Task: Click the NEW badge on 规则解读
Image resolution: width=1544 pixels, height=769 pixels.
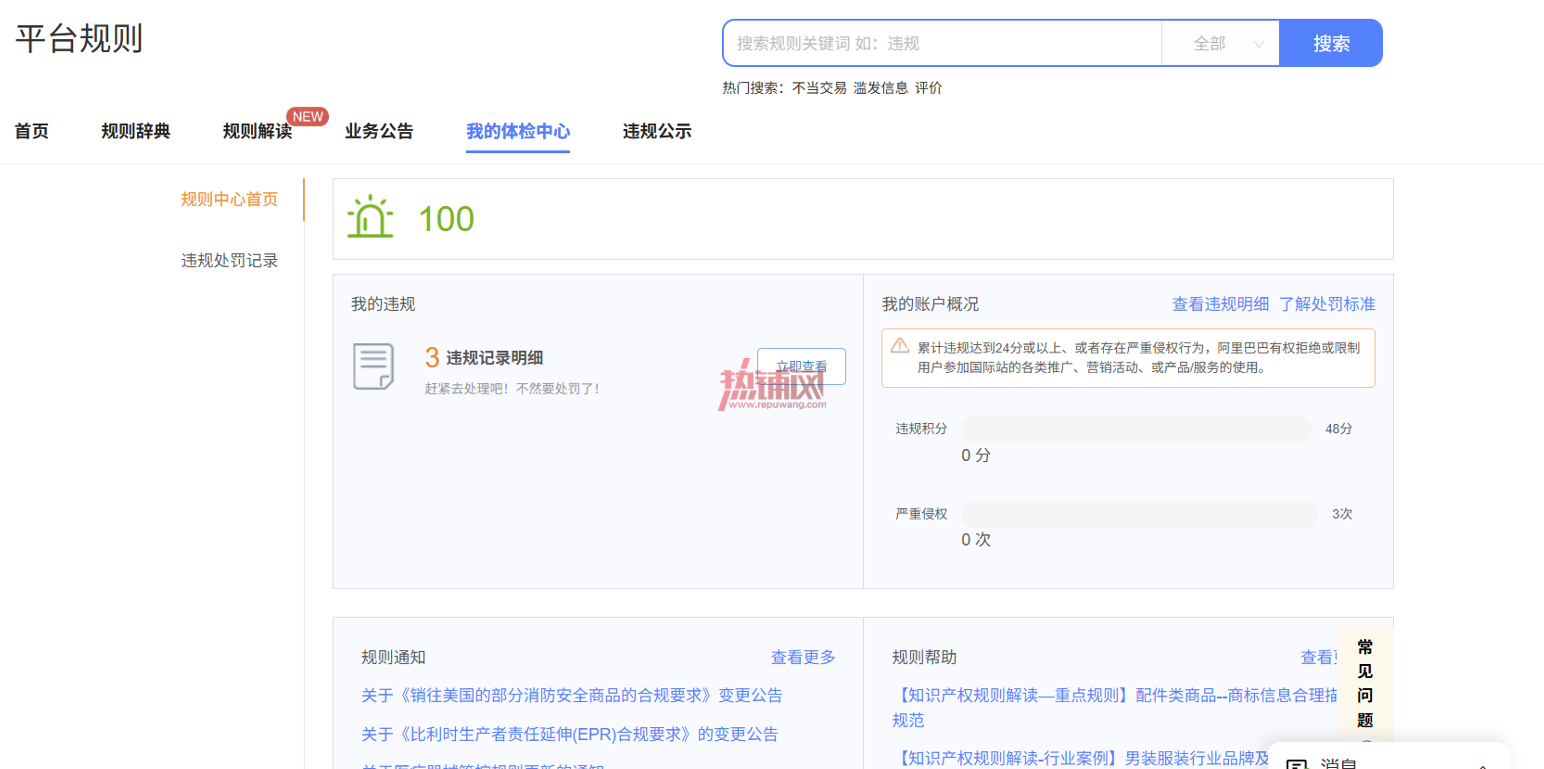Action: tap(307, 116)
